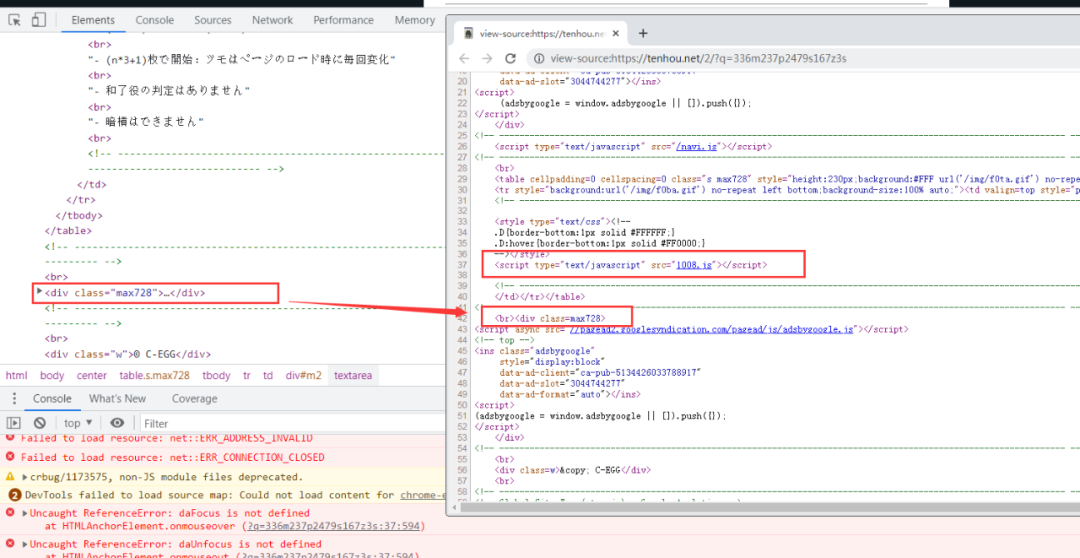Screen dimensions: 1080x558
Task: Select the "- 暗槓はできません" text node
Action: pyautogui.click(x=147, y=122)
